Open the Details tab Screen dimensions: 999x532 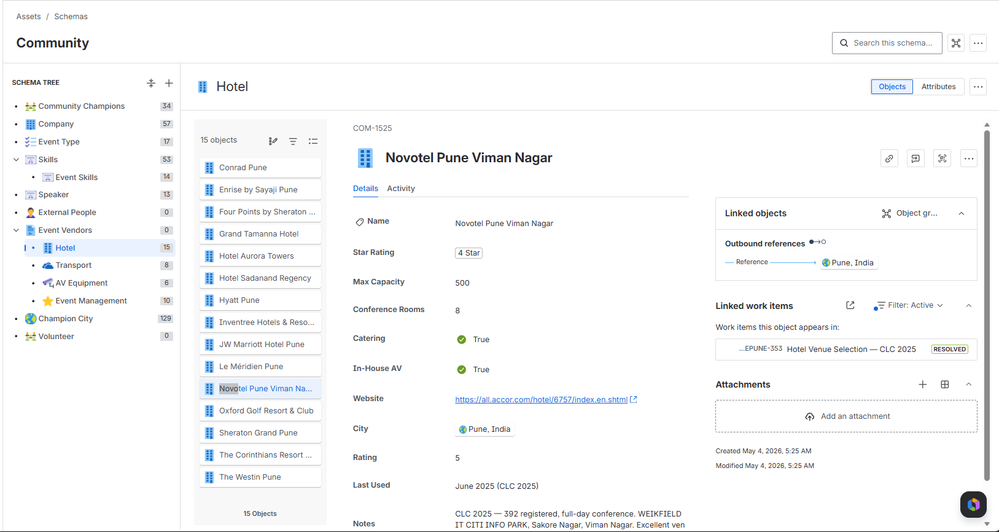pyautogui.click(x=366, y=189)
